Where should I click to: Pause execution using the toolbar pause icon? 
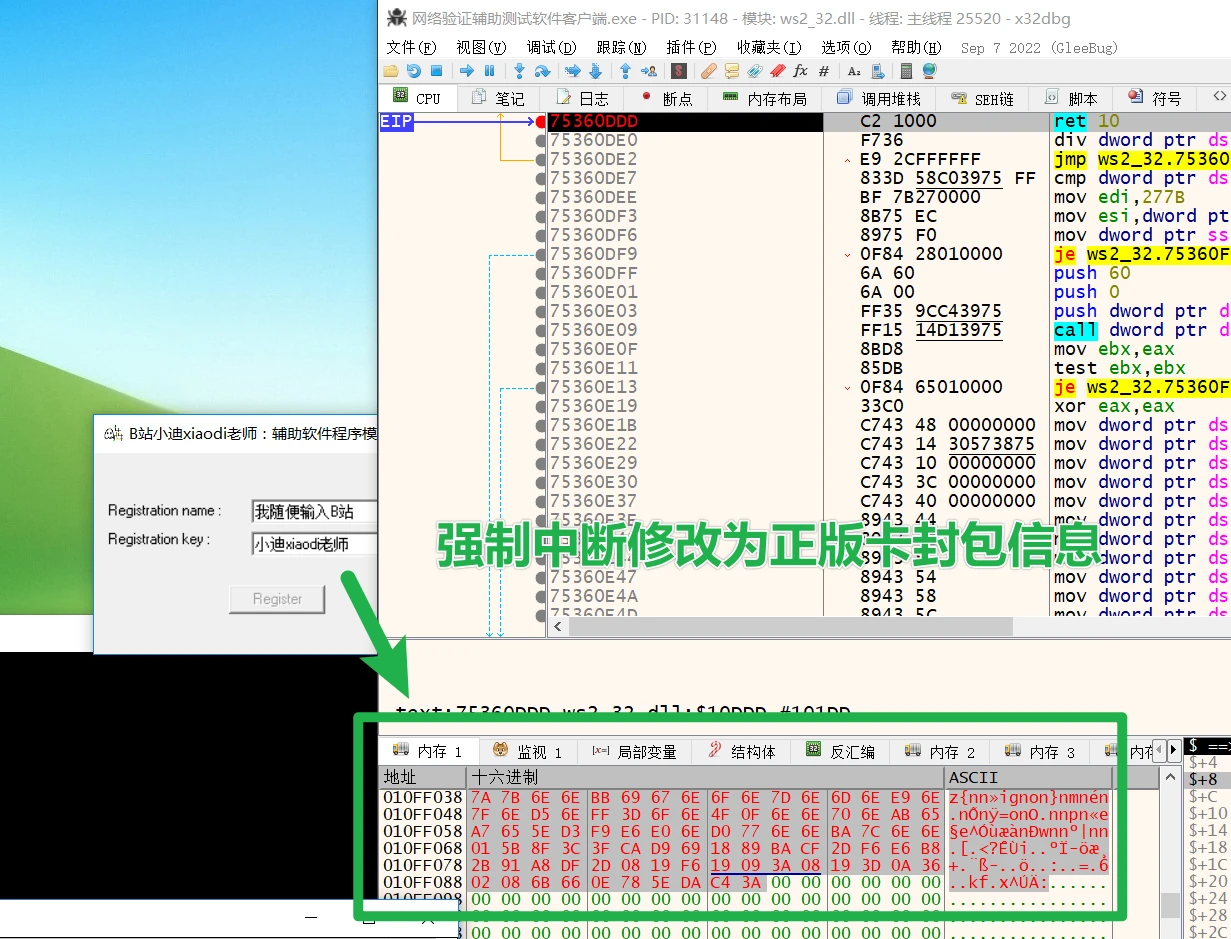click(489, 71)
